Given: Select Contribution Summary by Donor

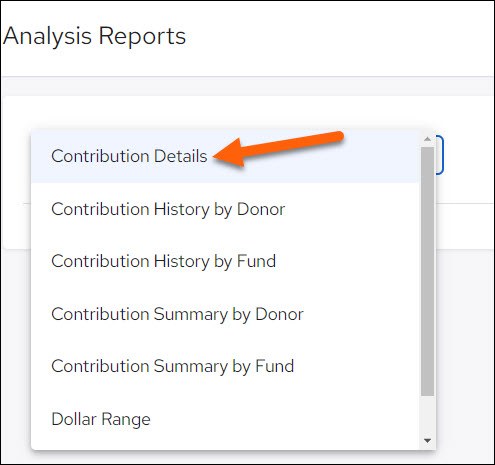Looking at the screenshot, I should point(225,314).
